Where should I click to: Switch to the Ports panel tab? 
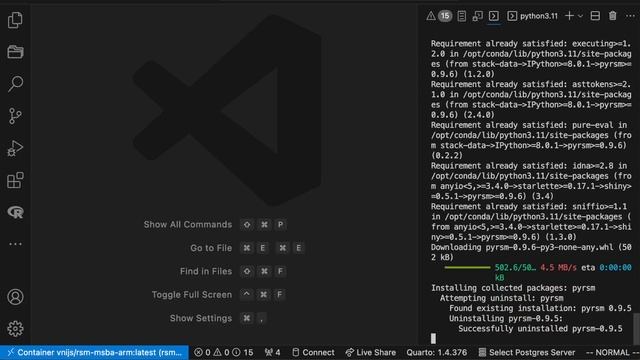(x=477, y=16)
